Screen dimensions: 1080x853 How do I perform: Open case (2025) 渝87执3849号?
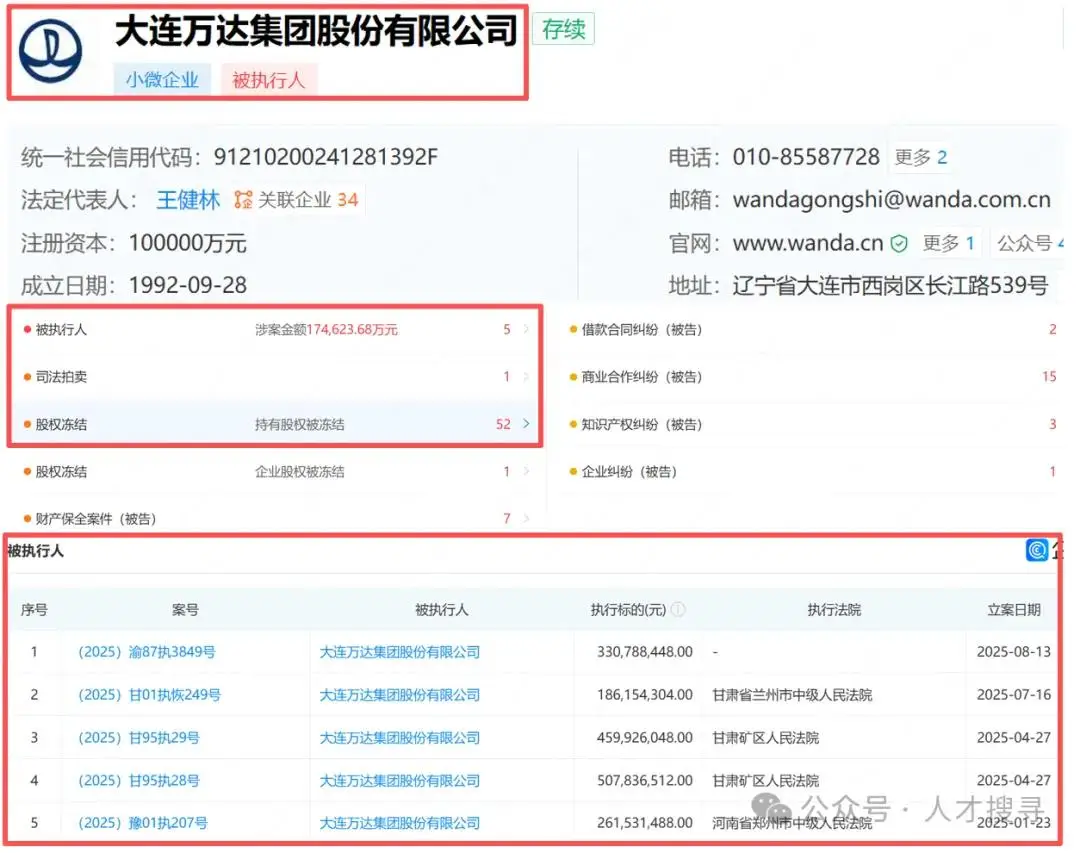point(147,652)
